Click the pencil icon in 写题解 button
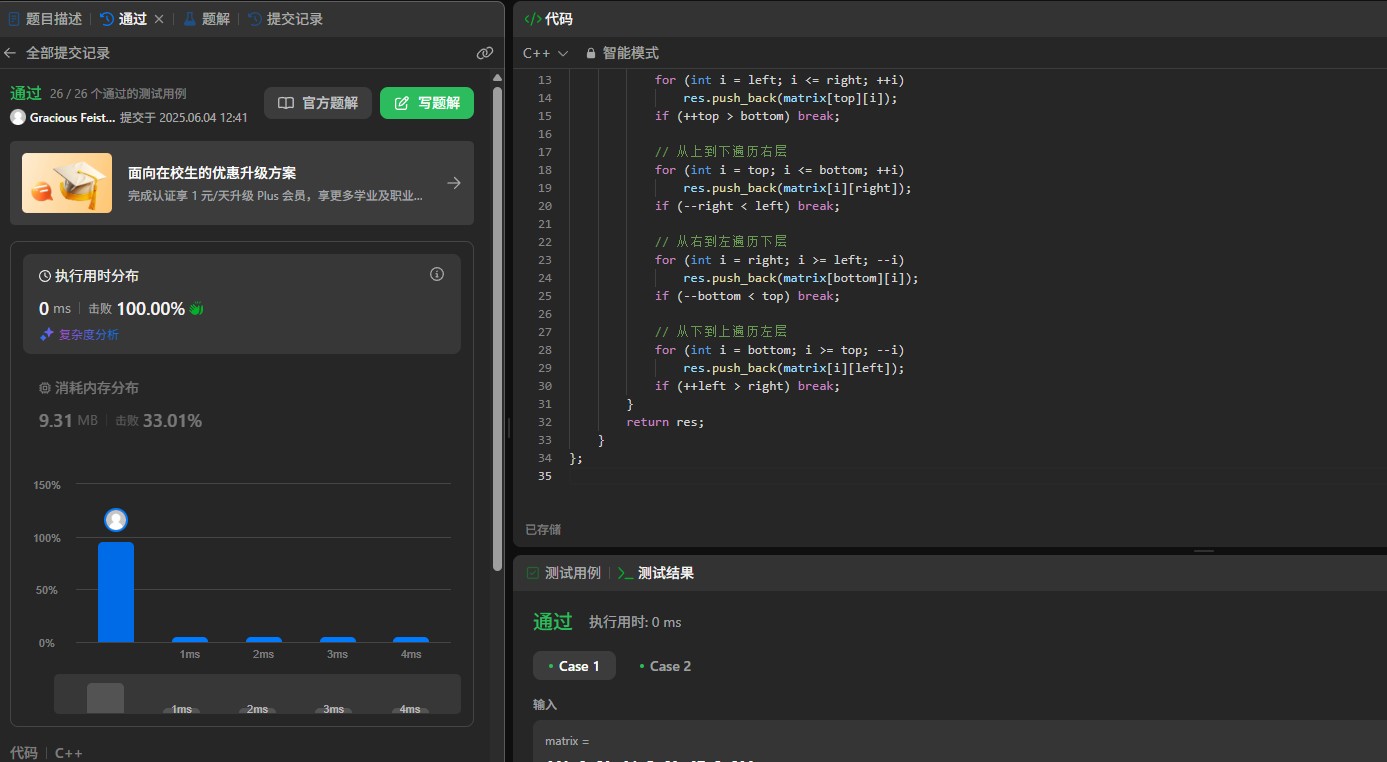The width and height of the screenshot is (1387, 762). tap(402, 103)
